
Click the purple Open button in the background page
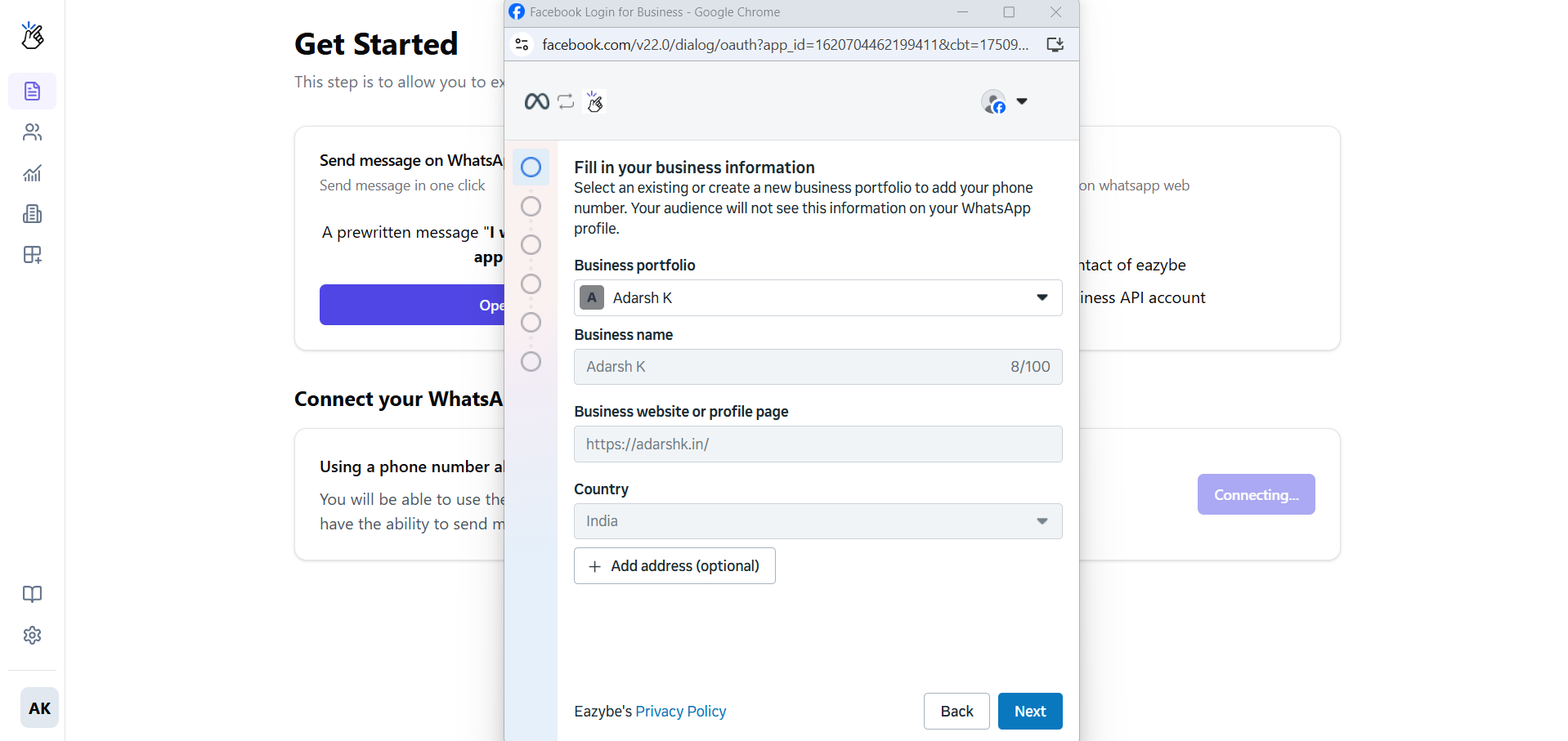coord(412,305)
